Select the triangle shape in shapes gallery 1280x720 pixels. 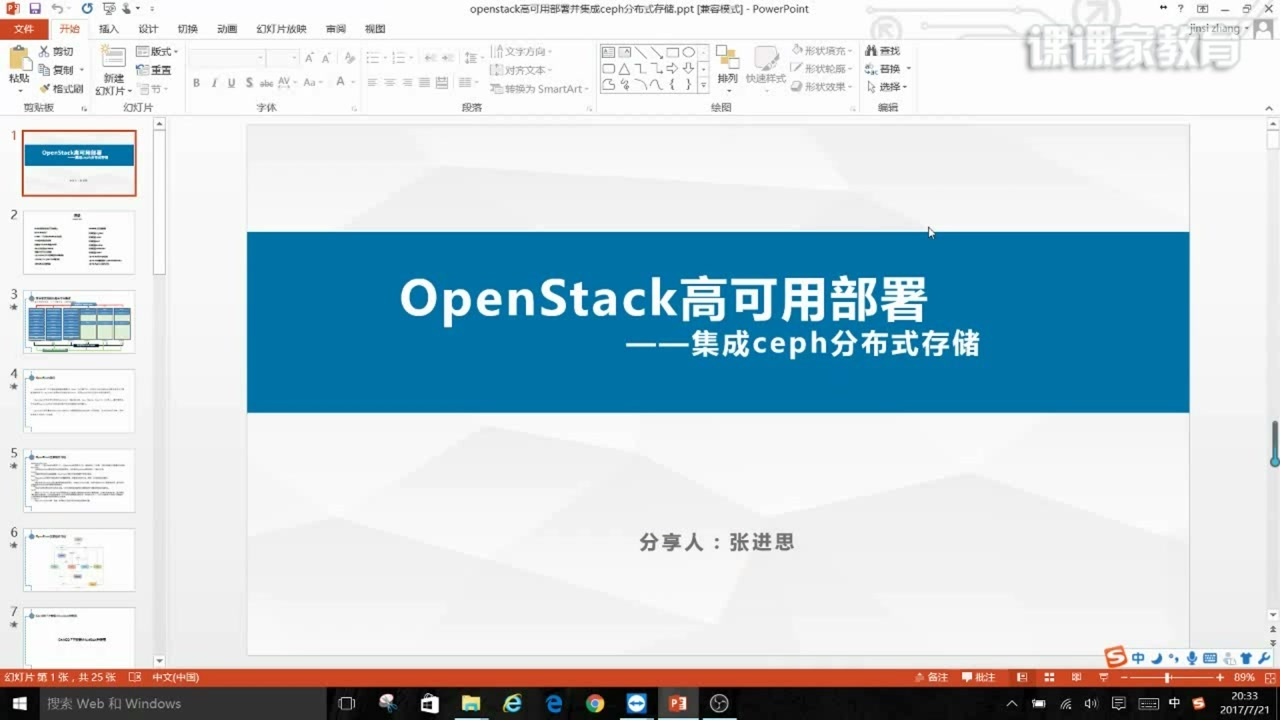pyautogui.click(x=624, y=68)
